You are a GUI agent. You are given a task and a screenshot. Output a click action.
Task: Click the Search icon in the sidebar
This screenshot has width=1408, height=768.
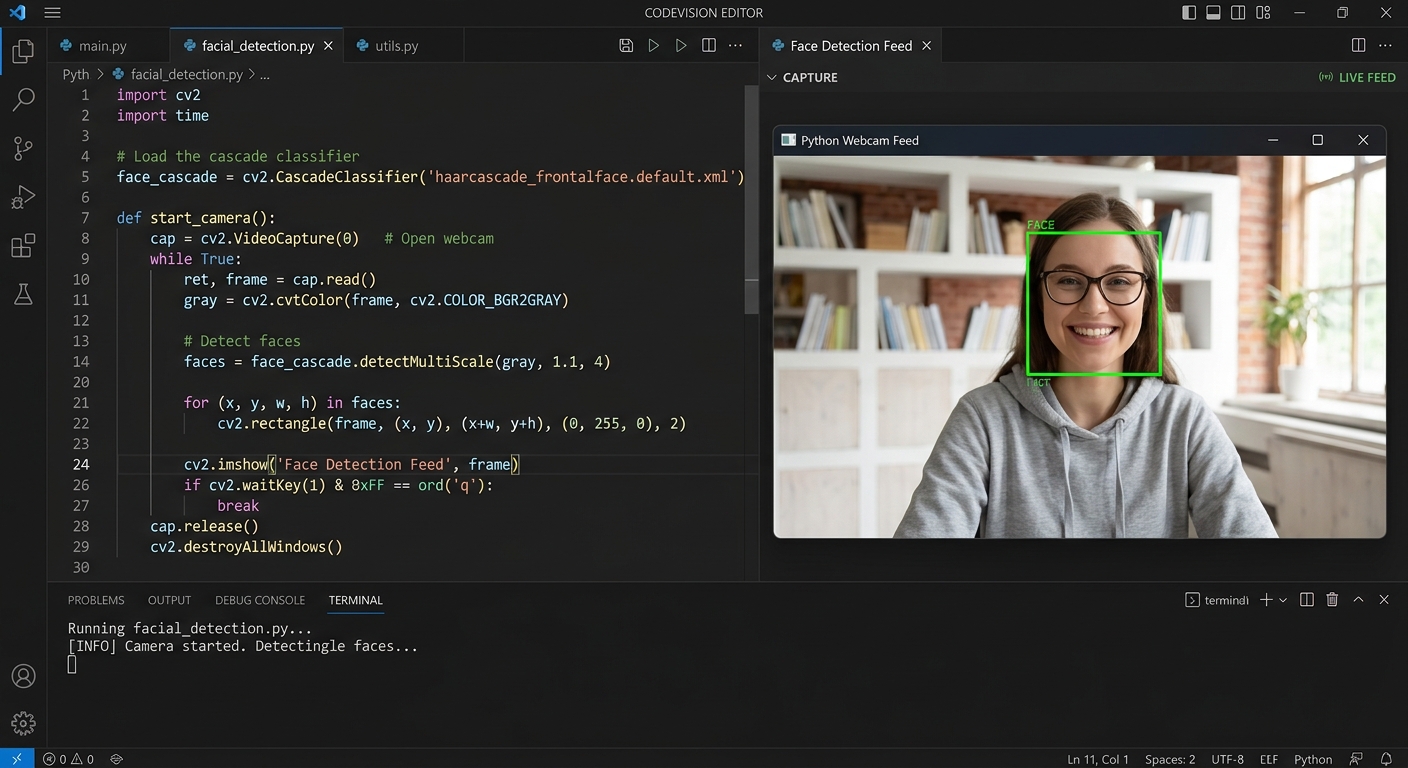pos(23,99)
